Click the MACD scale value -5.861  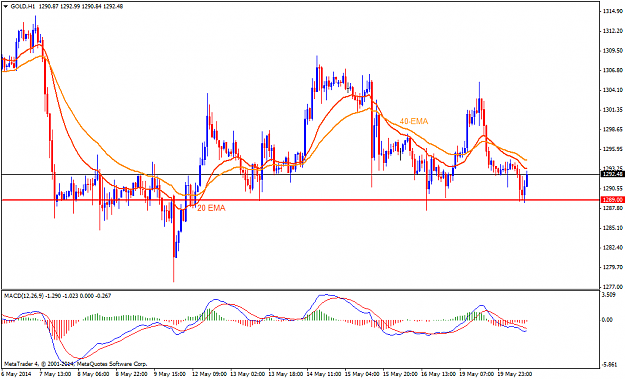click(x=610, y=365)
